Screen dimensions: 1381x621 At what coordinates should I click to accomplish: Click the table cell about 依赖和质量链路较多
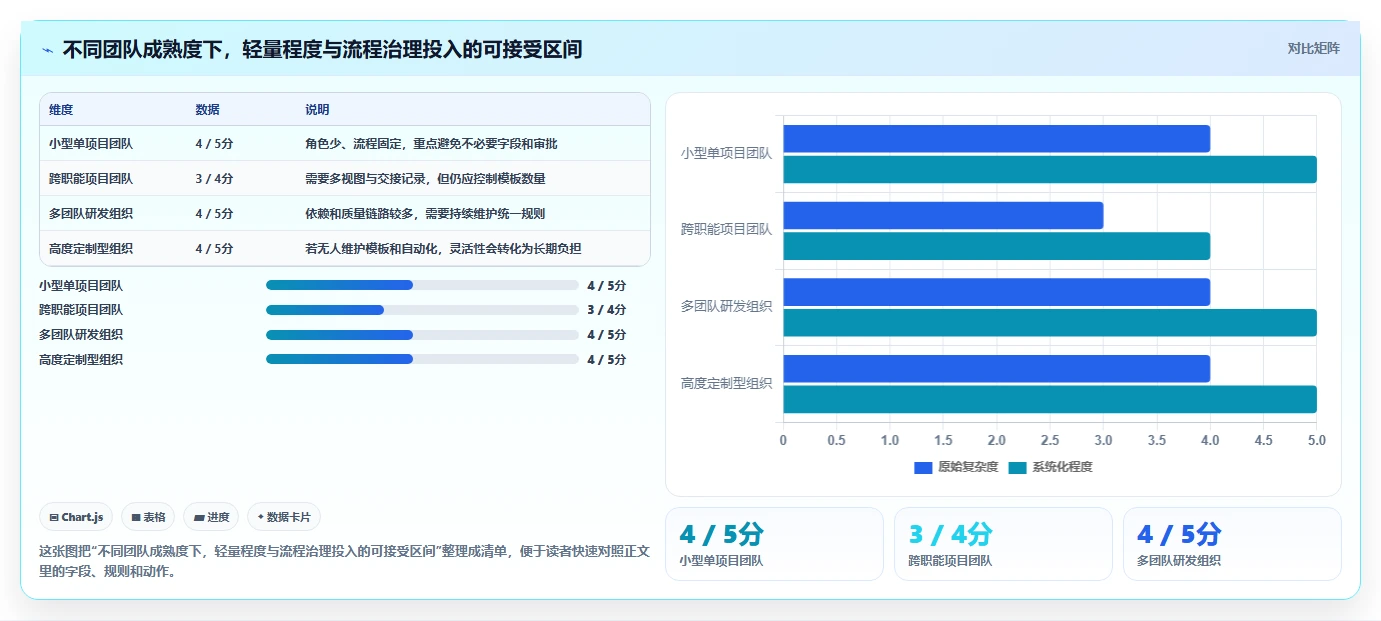click(425, 214)
